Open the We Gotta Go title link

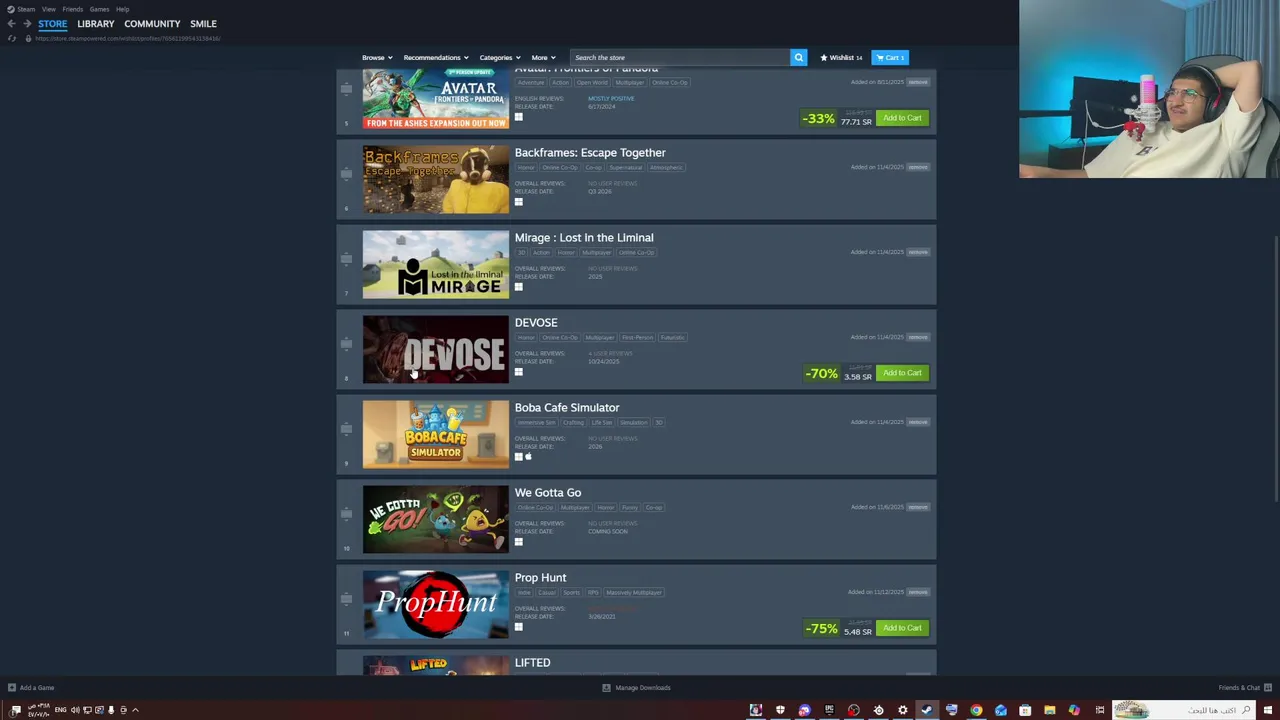point(548,493)
